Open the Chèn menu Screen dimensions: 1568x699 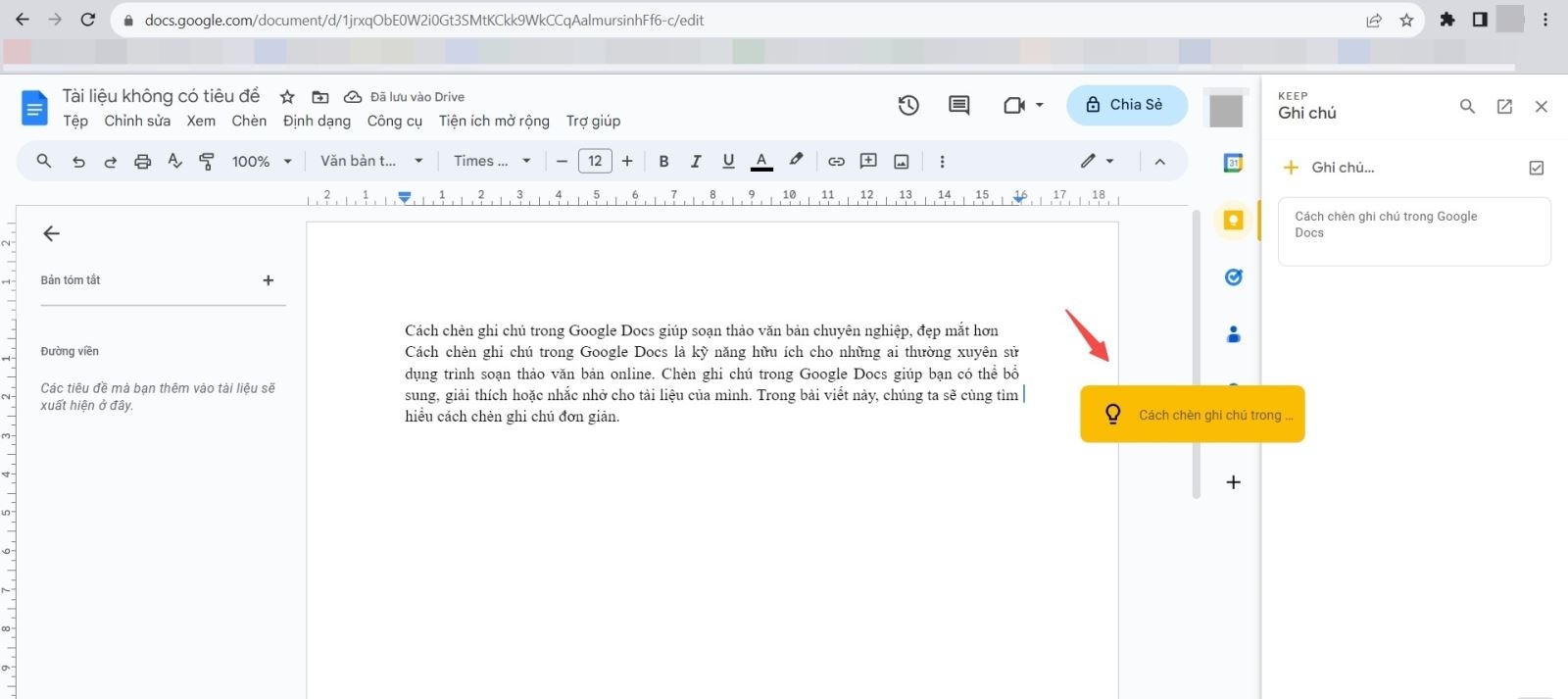(249, 121)
